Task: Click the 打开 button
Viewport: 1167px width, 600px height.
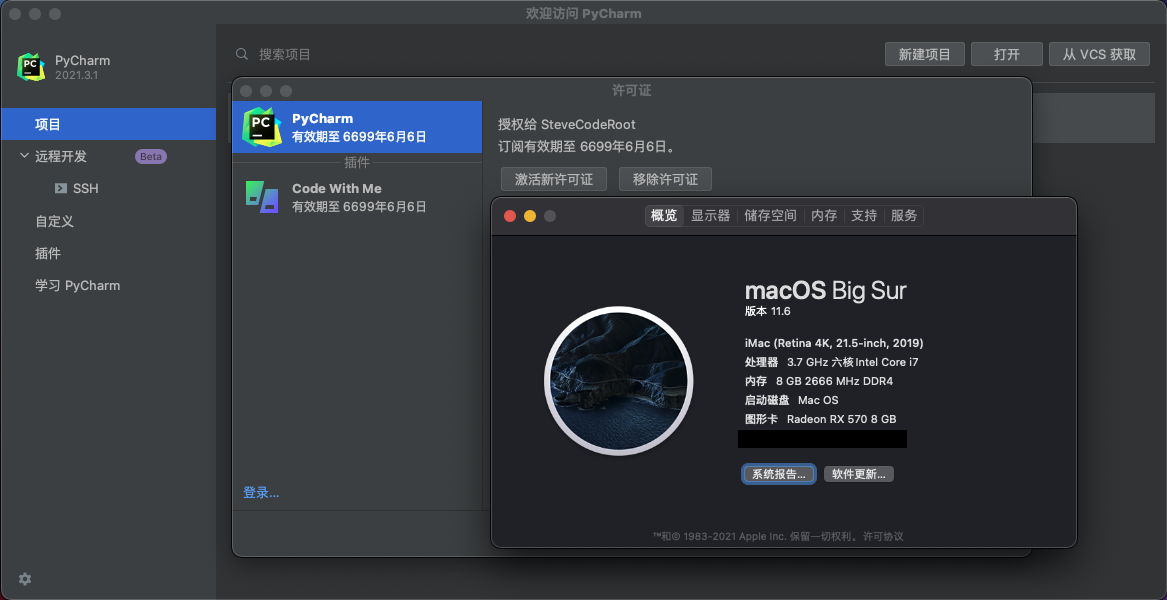Action: coord(1007,54)
